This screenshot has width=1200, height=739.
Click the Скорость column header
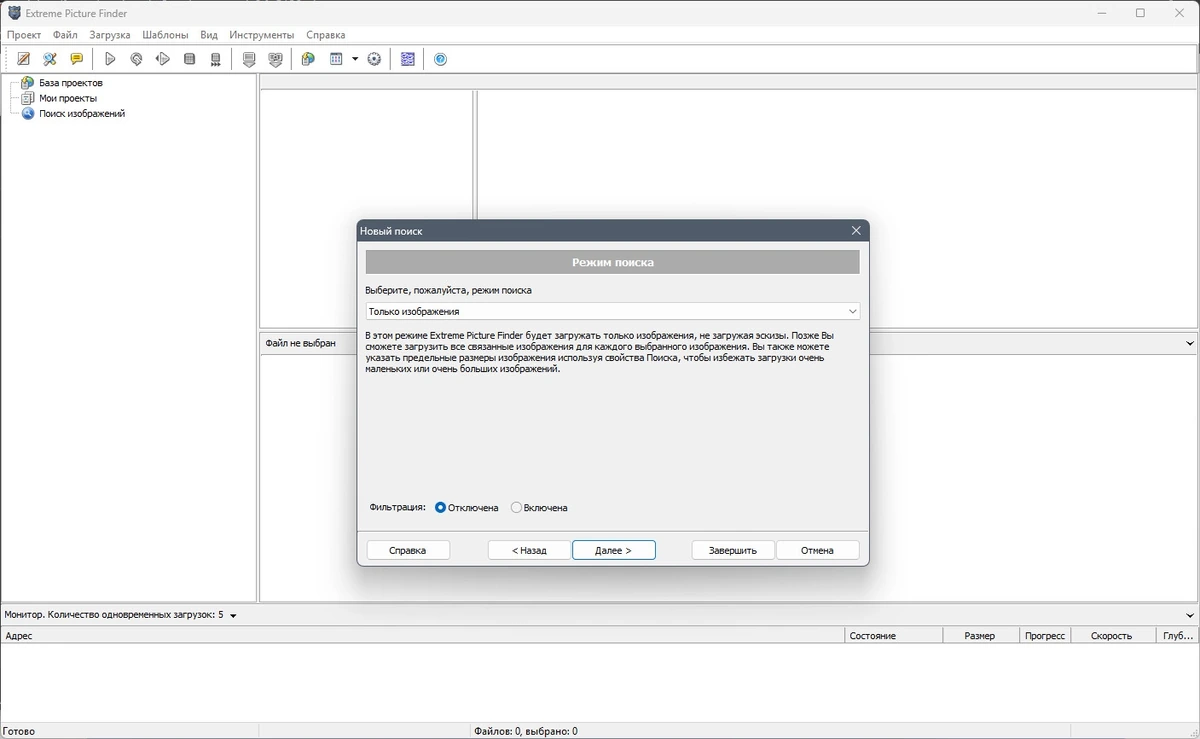click(1112, 635)
